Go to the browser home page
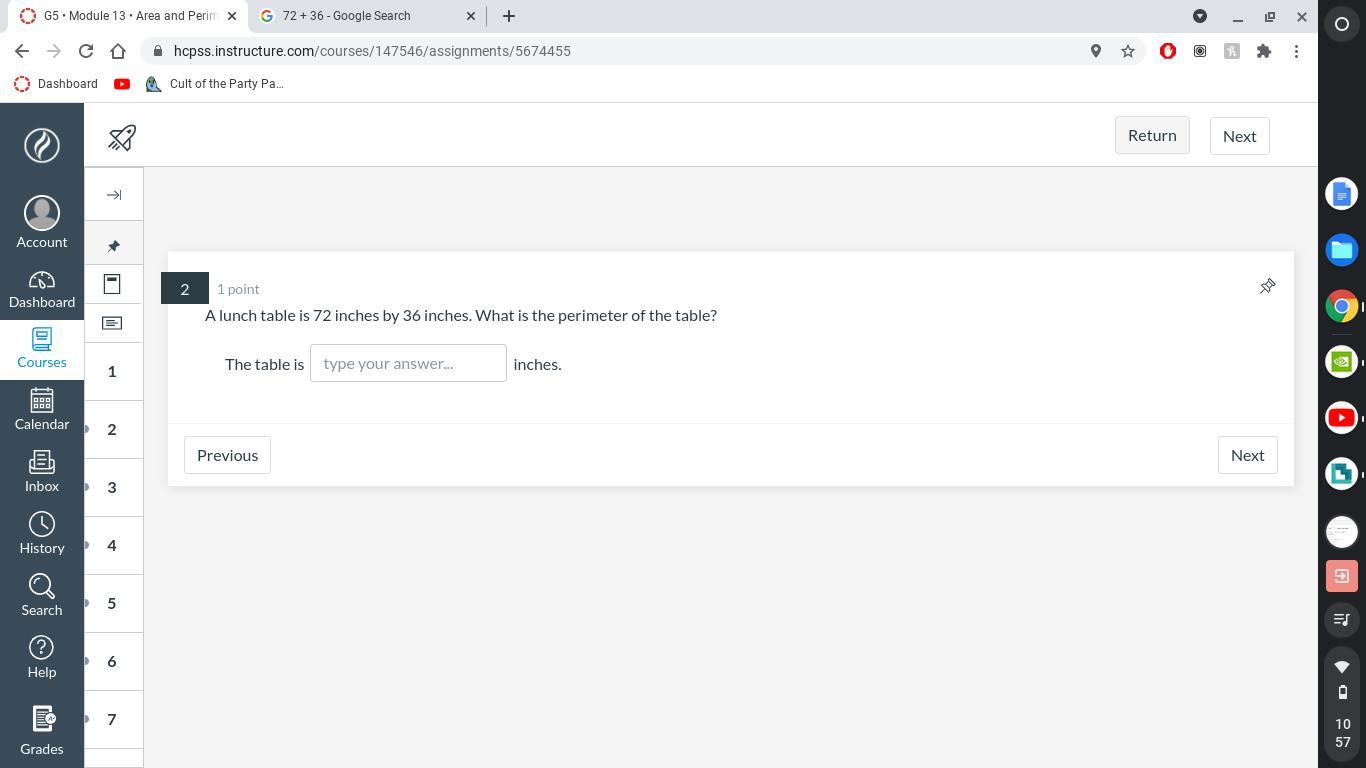Screen dimensions: 1366x768 click(118, 51)
